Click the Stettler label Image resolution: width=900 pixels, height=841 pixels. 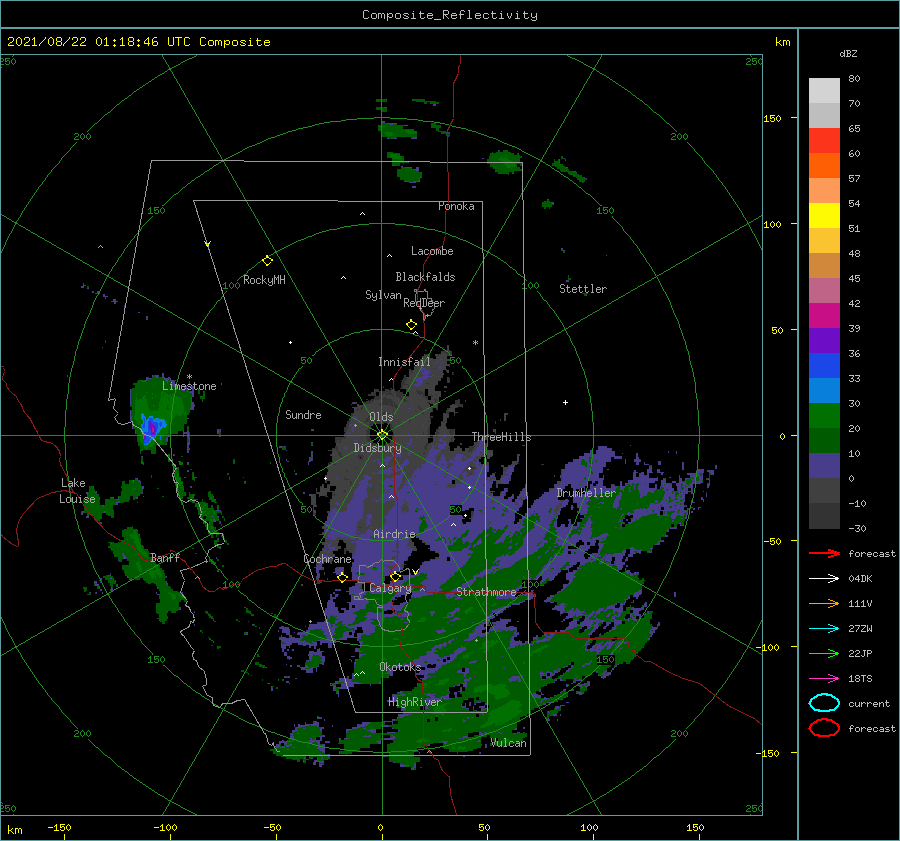click(583, 289)
